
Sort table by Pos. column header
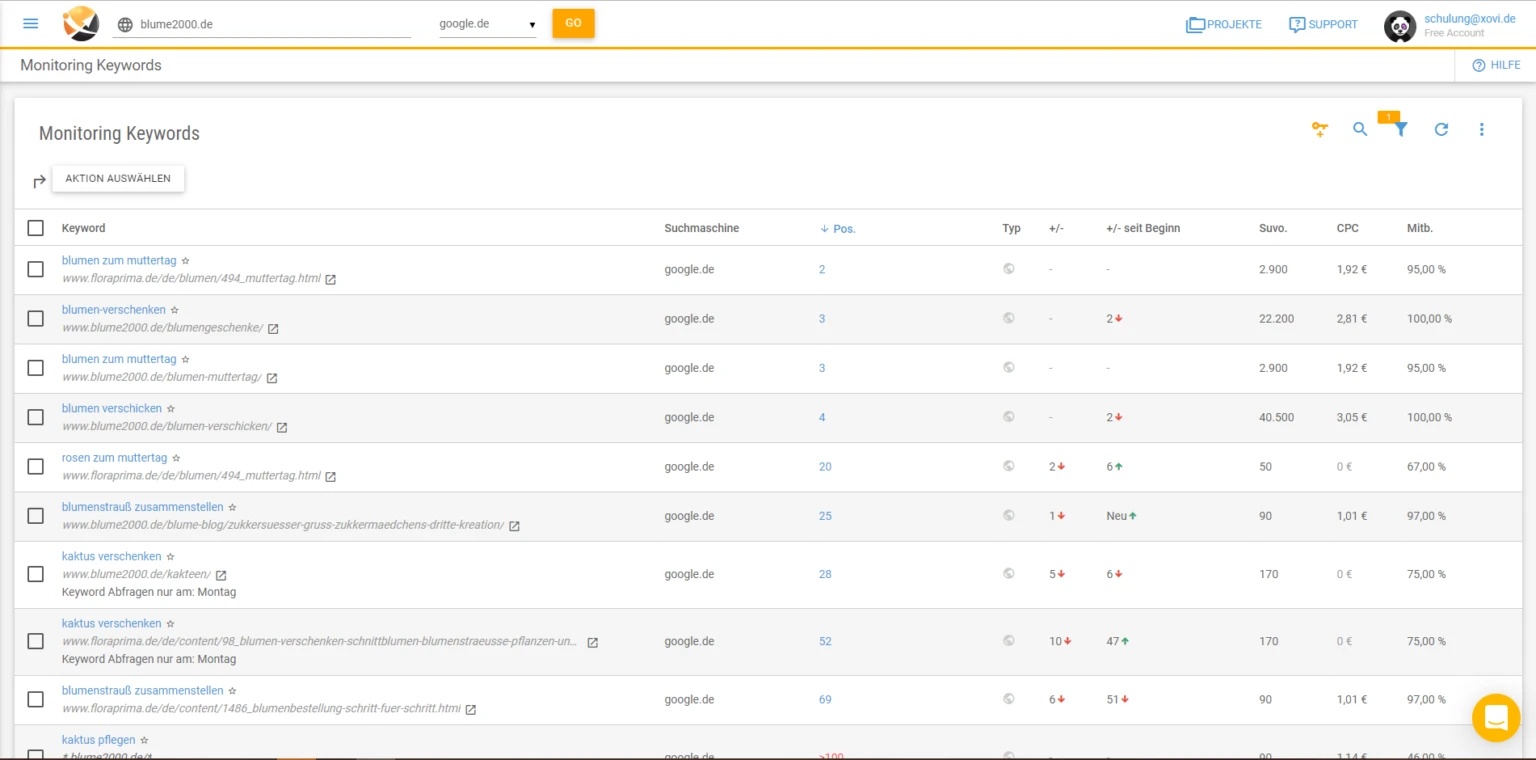(x=843, y=229)
